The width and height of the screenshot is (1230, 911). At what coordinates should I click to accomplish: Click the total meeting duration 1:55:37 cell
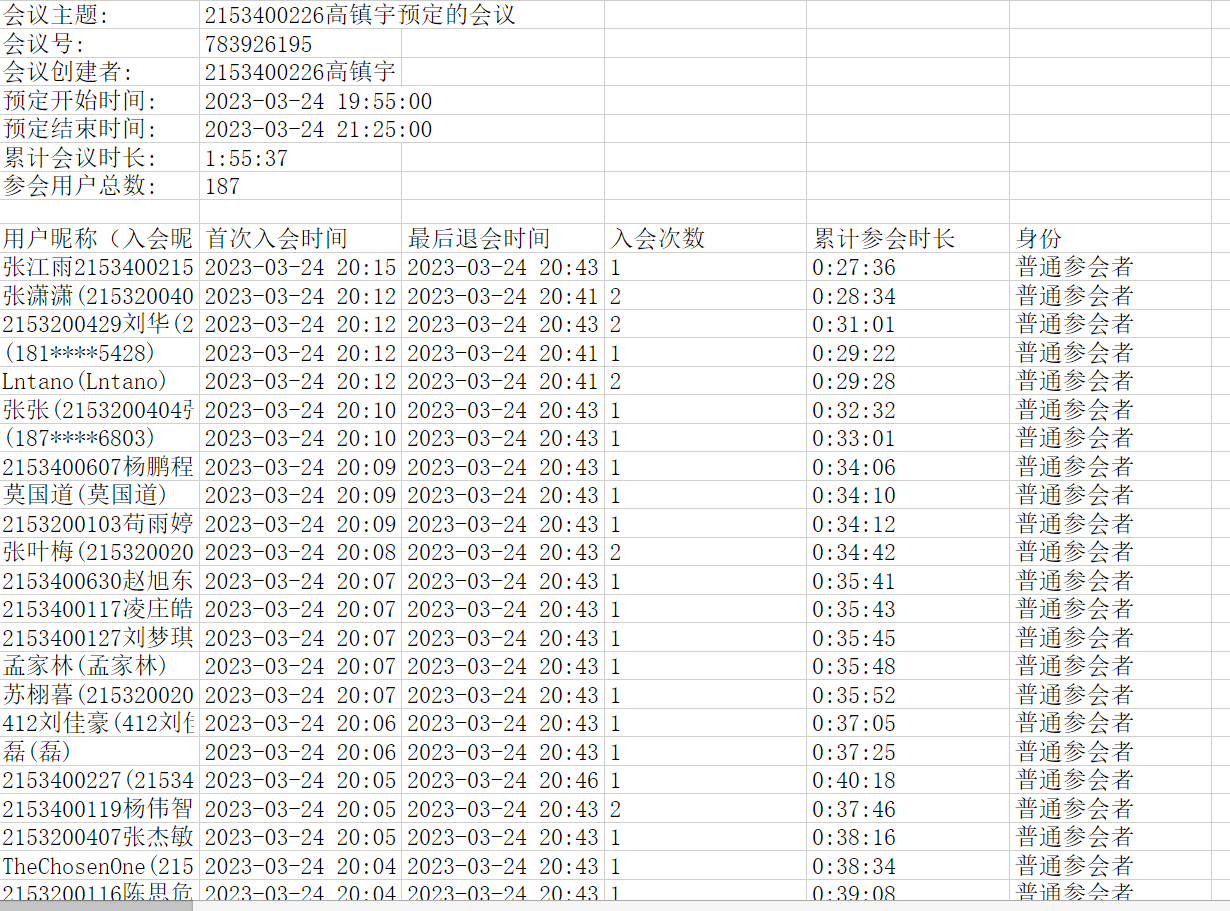tap(246, 158)
